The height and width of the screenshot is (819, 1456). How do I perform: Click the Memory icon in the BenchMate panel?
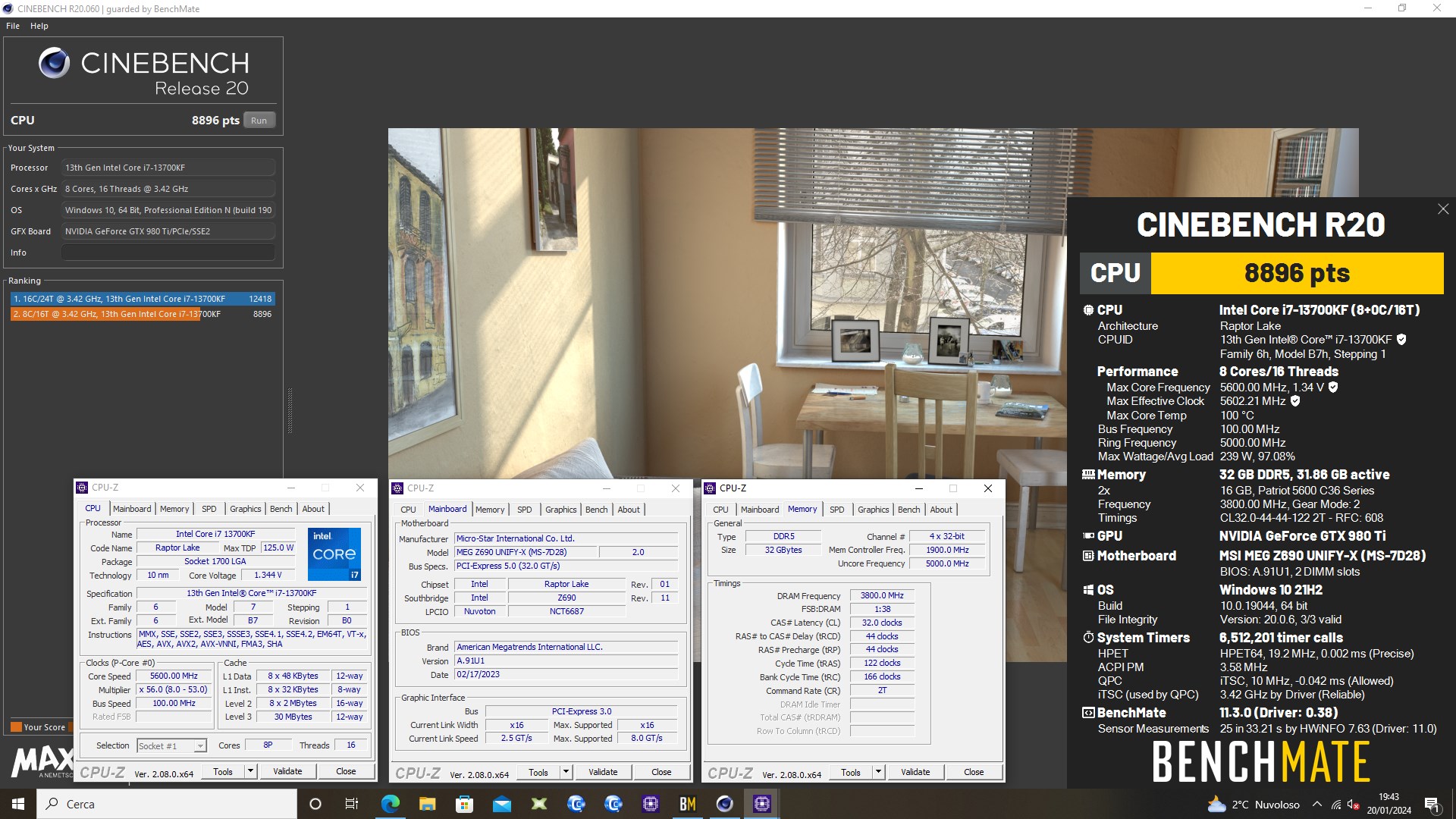[x=1088, y=475]
